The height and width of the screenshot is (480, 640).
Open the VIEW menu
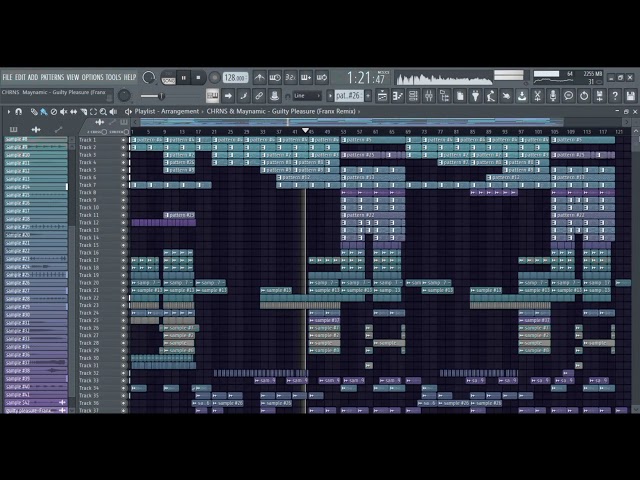tap(73, 77)
